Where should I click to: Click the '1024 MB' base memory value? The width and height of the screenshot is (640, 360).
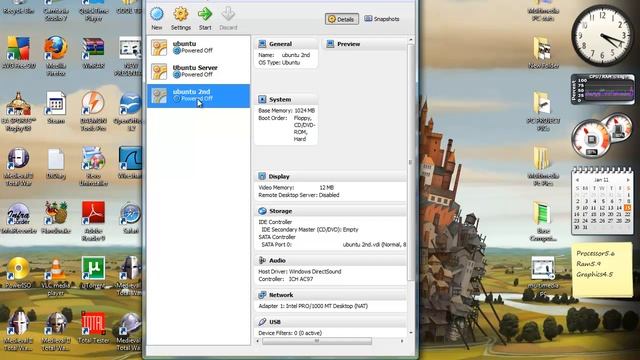[304, 111]
